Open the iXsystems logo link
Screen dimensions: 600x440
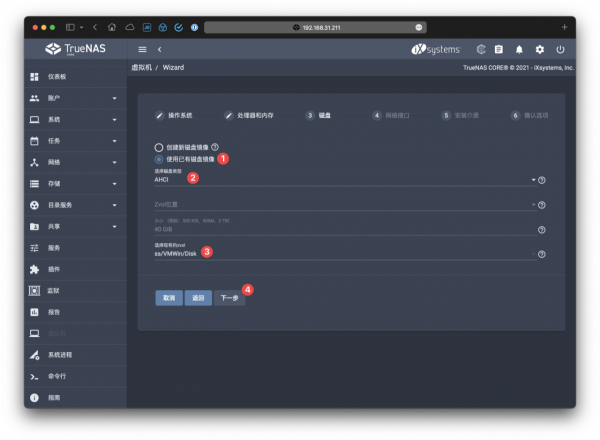pos(436,49)
